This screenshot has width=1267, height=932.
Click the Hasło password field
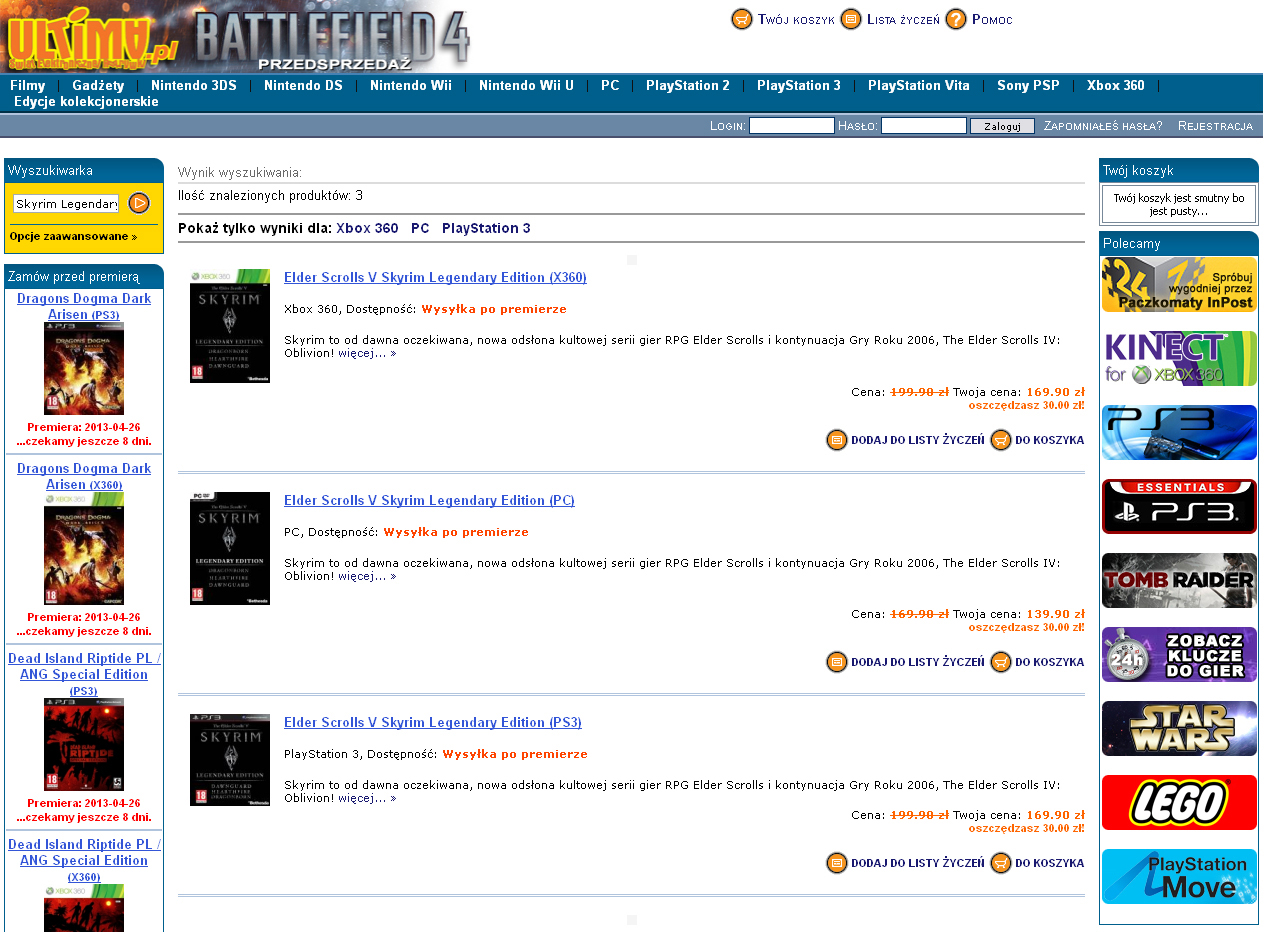tap(923, 126)
